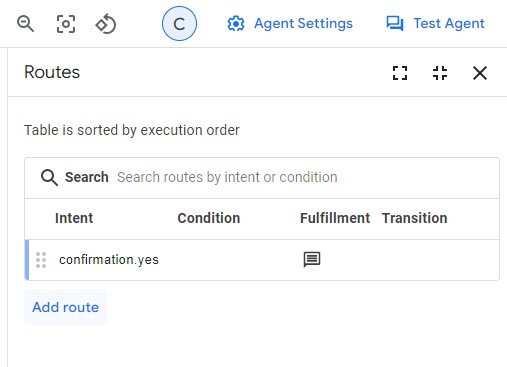
Task: Click the magnifier icon in routes search
Action: (49, 177)
